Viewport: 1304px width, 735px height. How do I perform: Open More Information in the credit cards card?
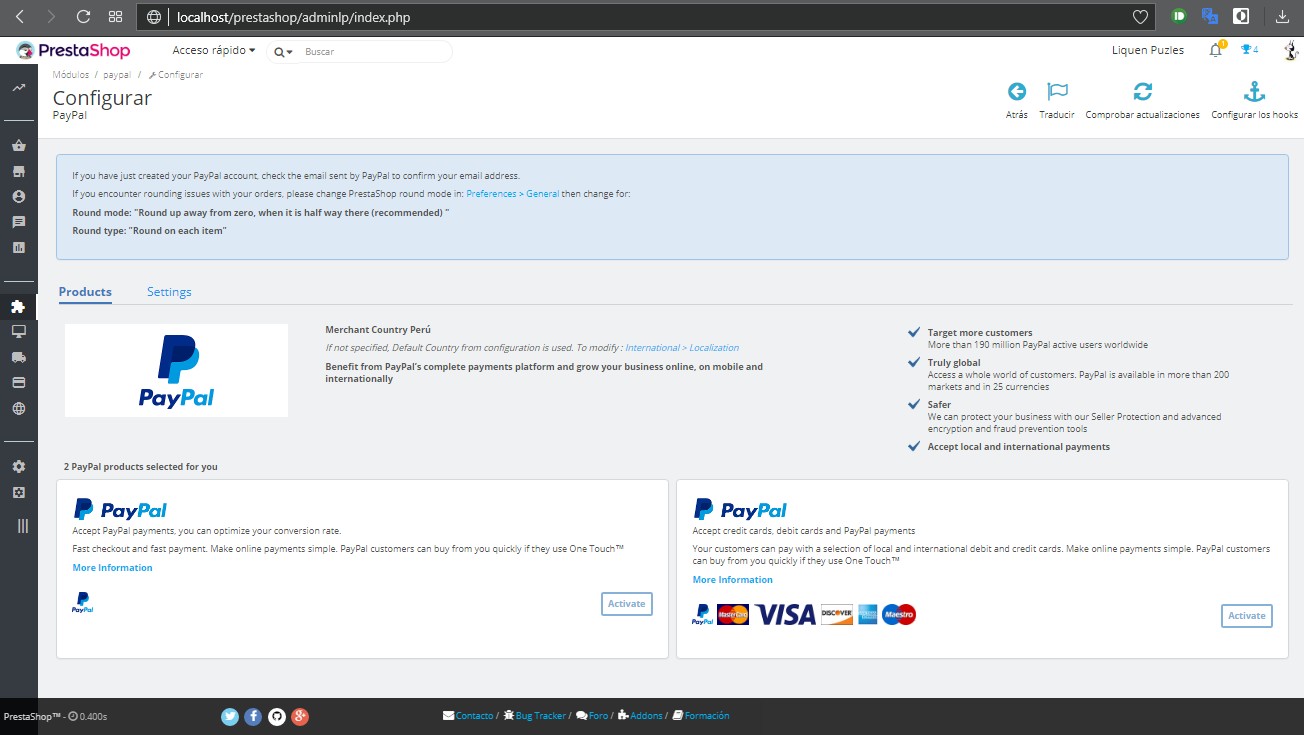click(732, 580)
